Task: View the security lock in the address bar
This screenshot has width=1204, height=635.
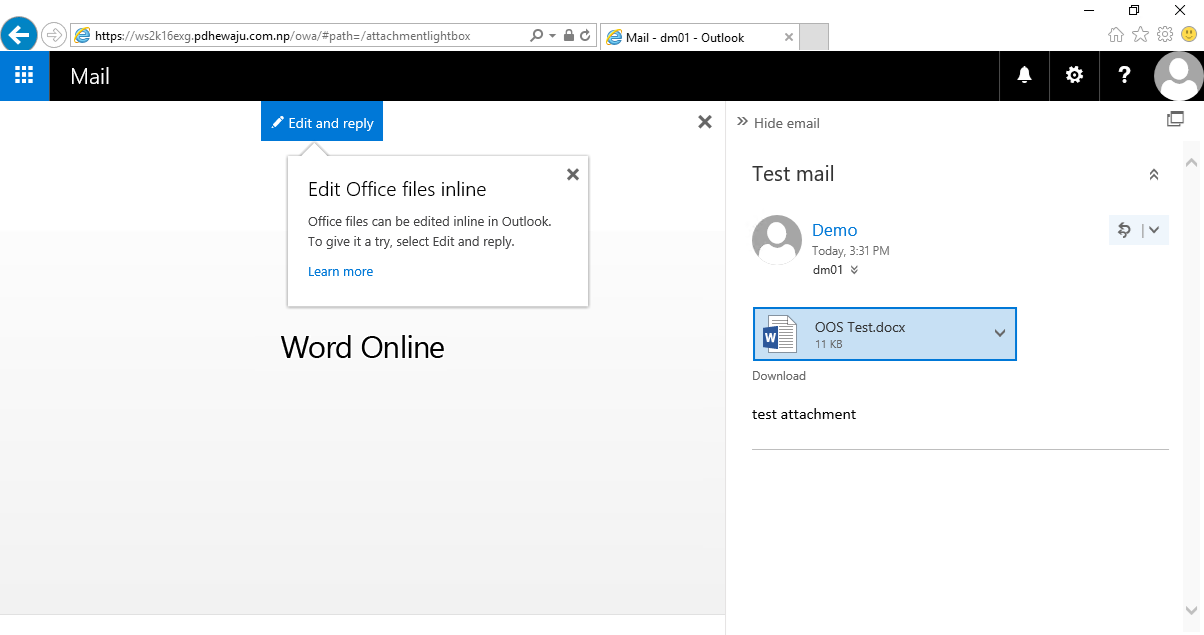Action: coord(569,36)
